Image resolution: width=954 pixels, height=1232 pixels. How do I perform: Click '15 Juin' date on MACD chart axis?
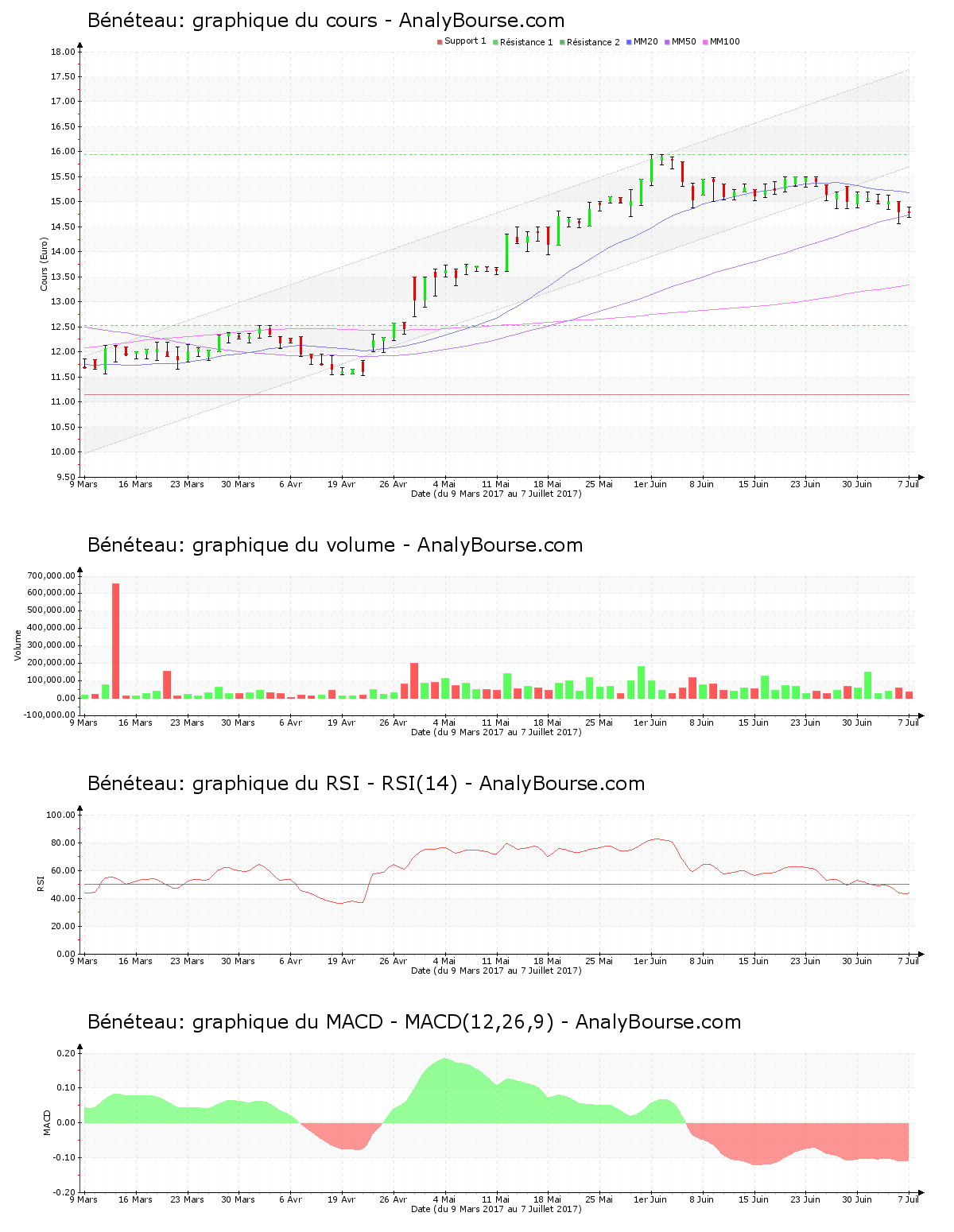tap(754, 1199)
